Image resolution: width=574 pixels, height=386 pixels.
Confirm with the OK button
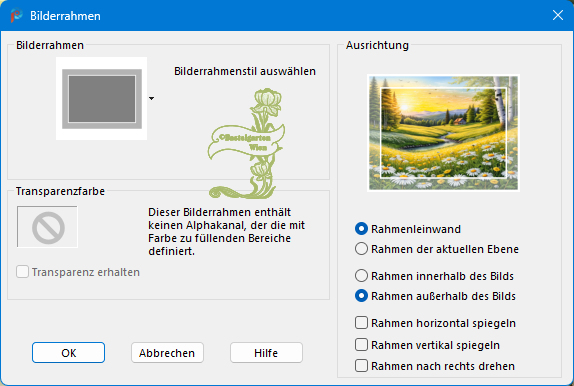(x=68, y=353)
